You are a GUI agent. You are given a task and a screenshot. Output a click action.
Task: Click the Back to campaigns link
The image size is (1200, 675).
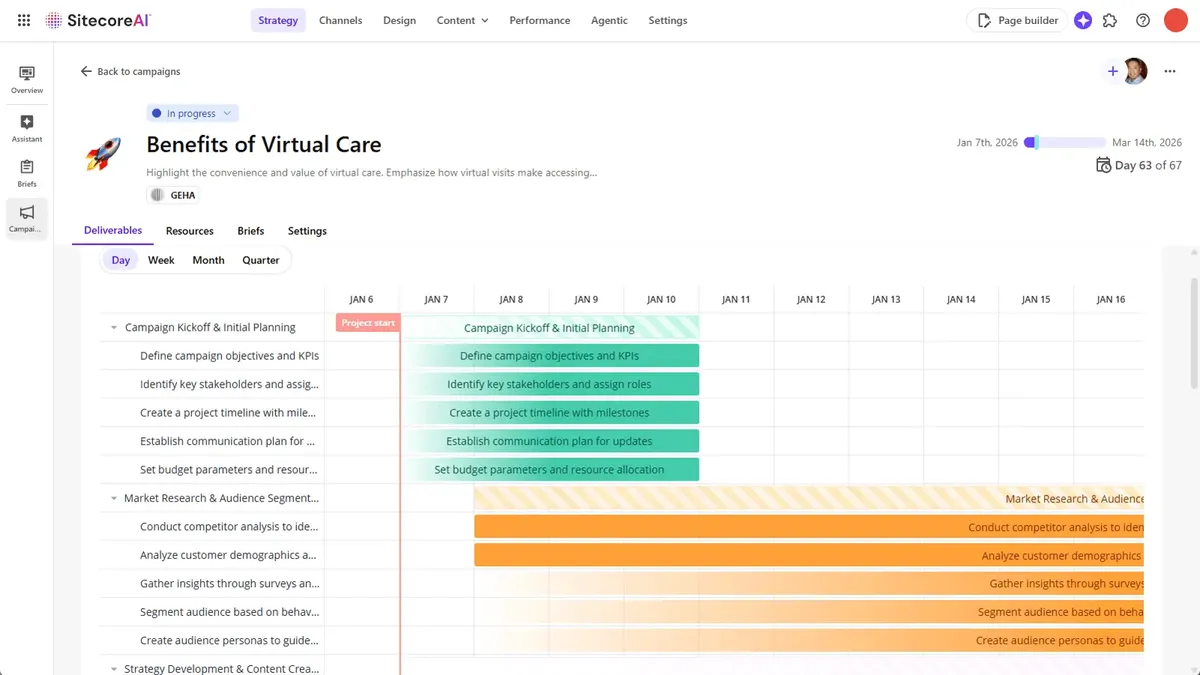coord(132,71)
